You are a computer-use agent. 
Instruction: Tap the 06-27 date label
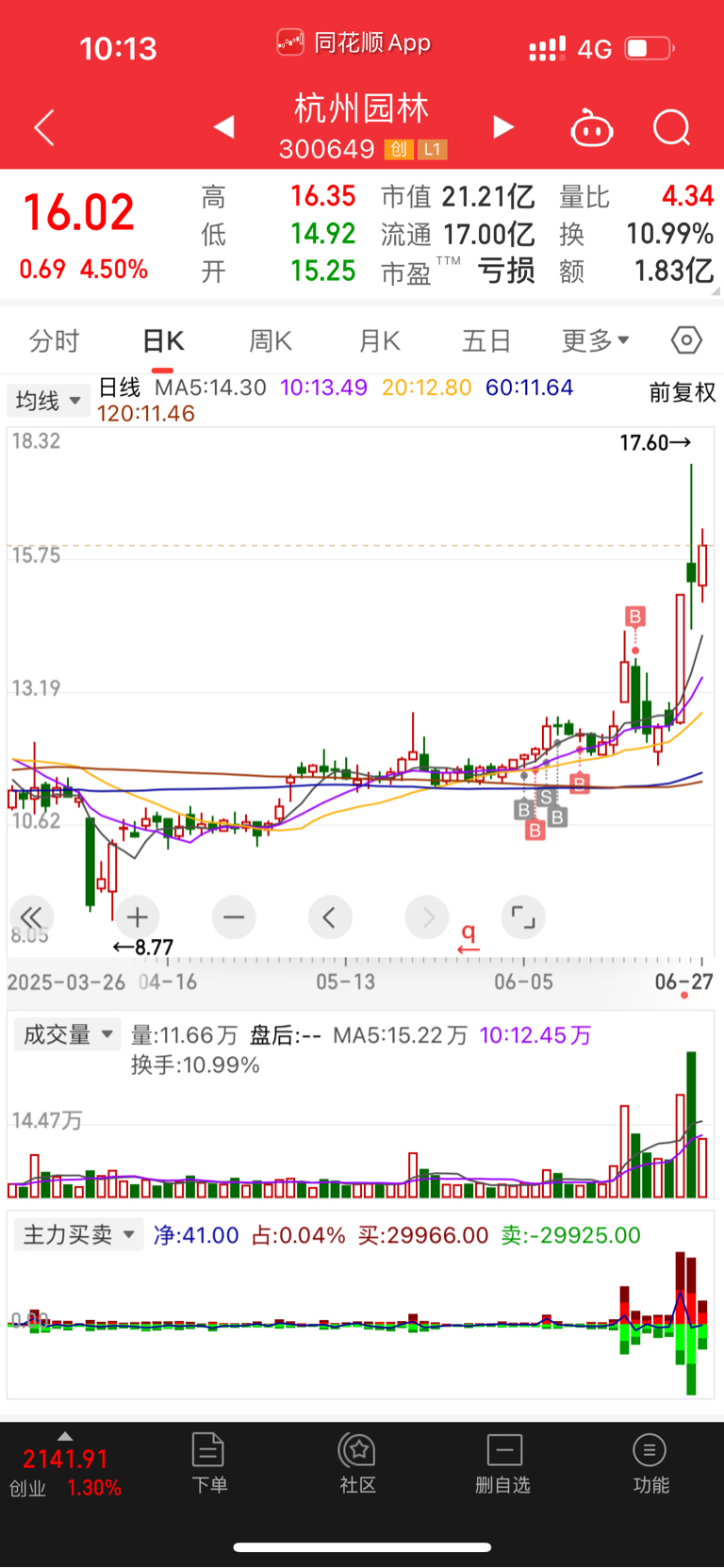pos(684,982)
